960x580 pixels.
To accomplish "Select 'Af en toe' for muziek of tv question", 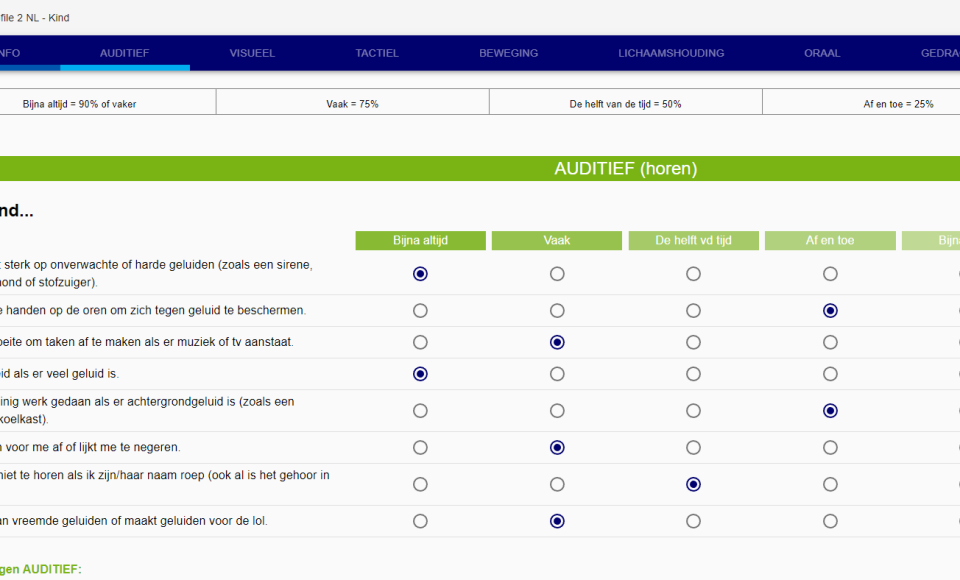I will click(x=830, y=342).
